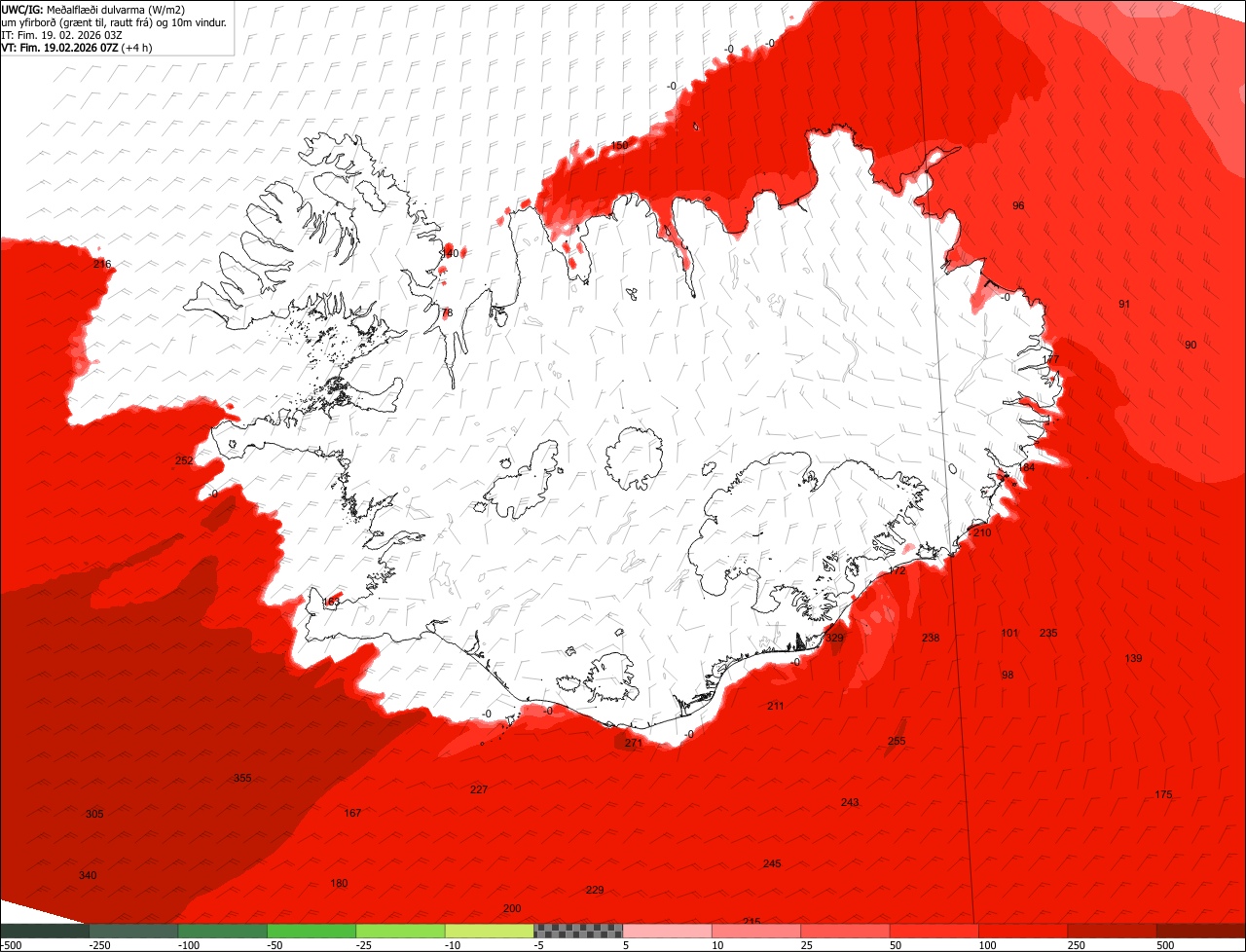Click the flux value 355 on the map
1246x952 pixels.
coord(242,778)
